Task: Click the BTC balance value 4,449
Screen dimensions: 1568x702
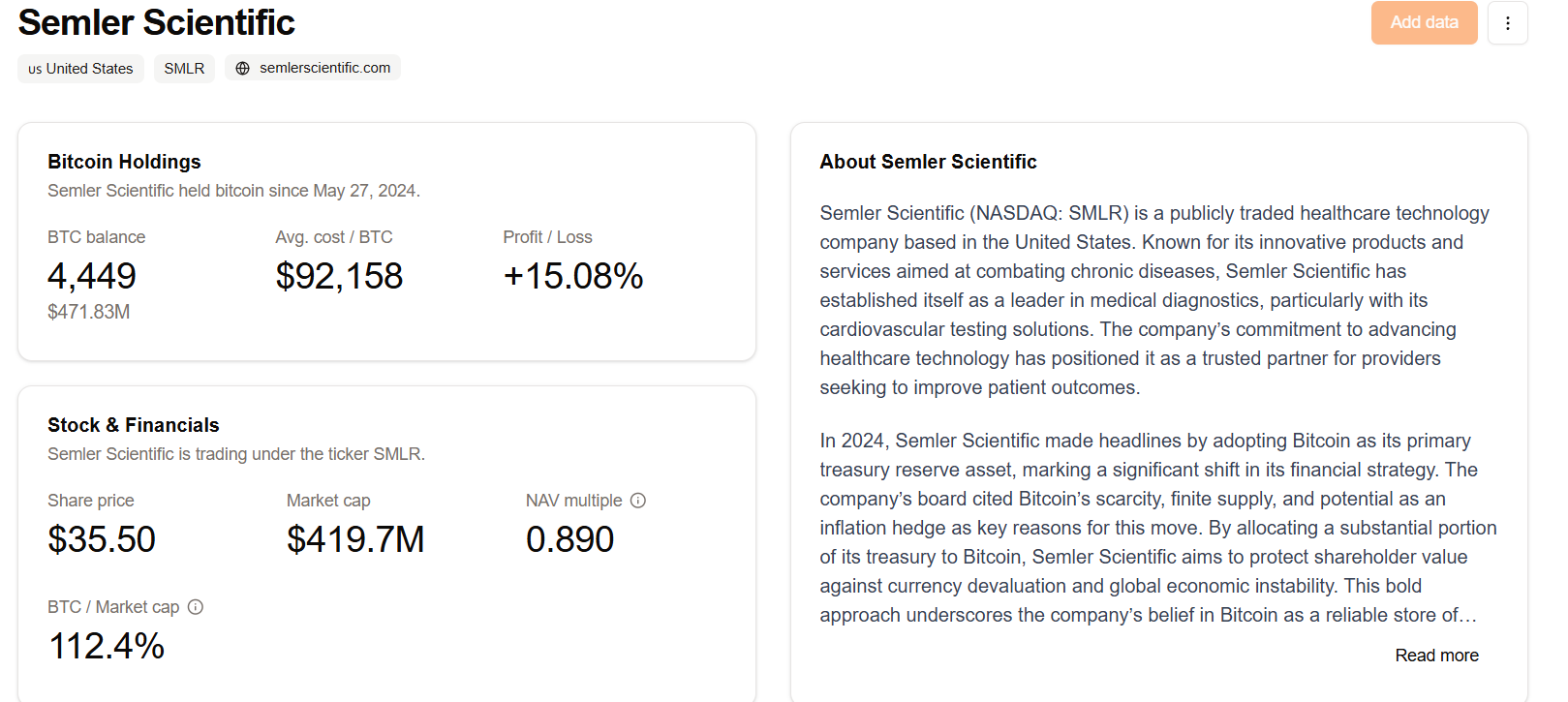Action: (92, 276)
